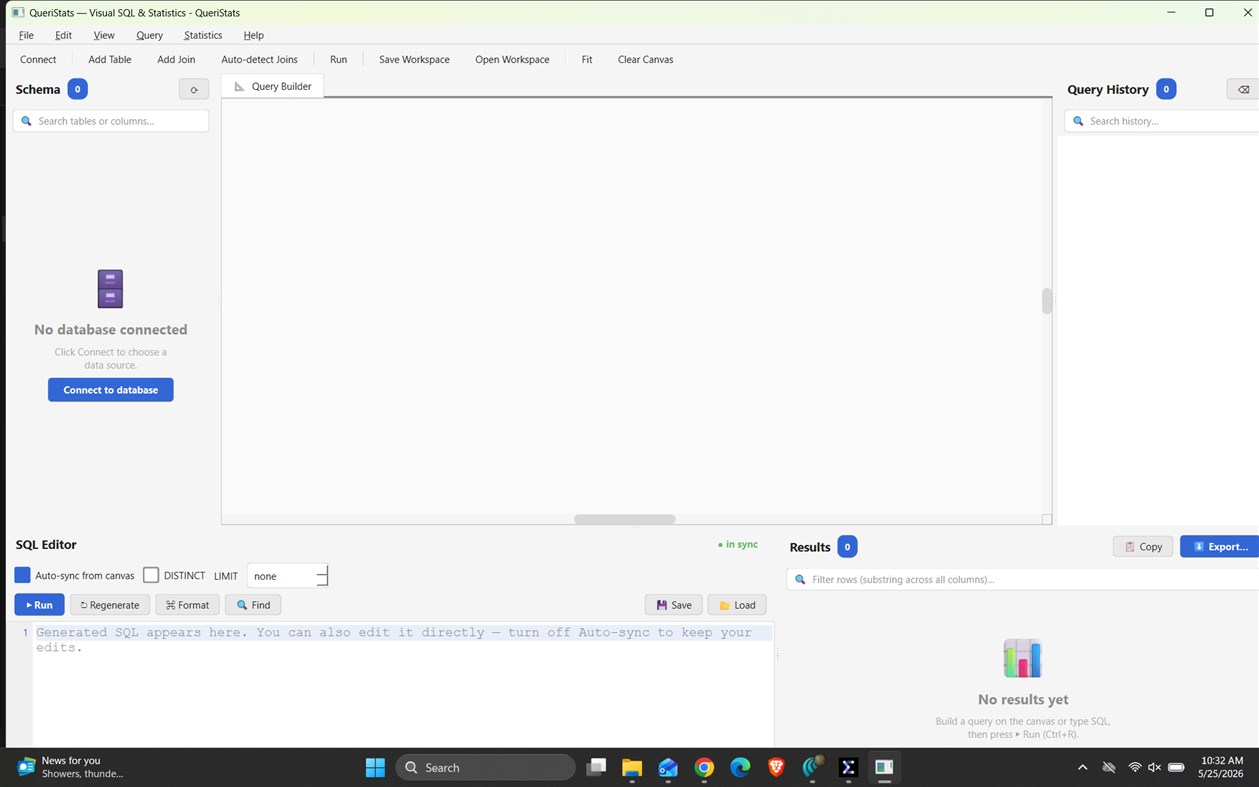Select the Query Builder tab
The image size is (1259, 787).
click(x=272, y=86)
